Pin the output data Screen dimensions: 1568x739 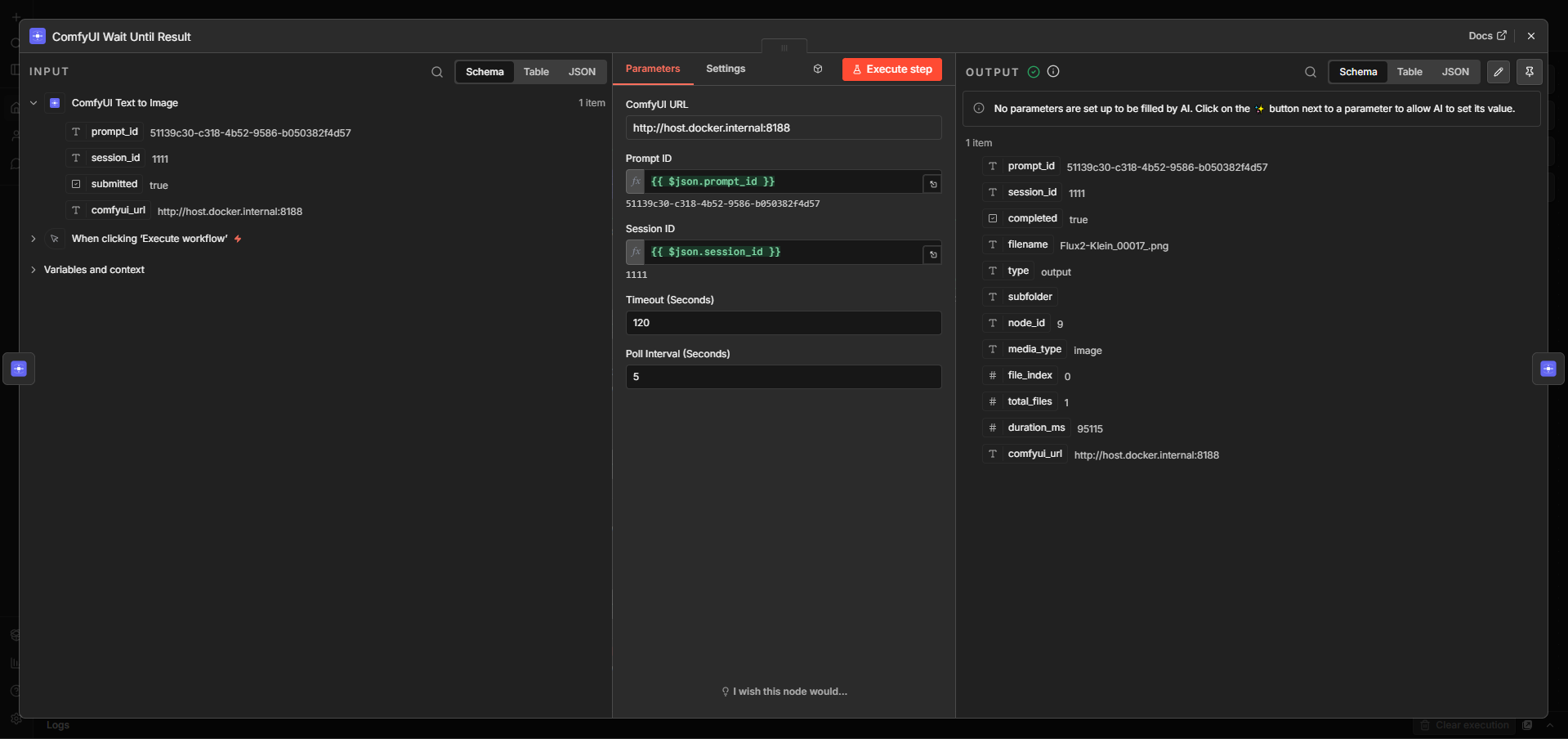click(1529, 72)
